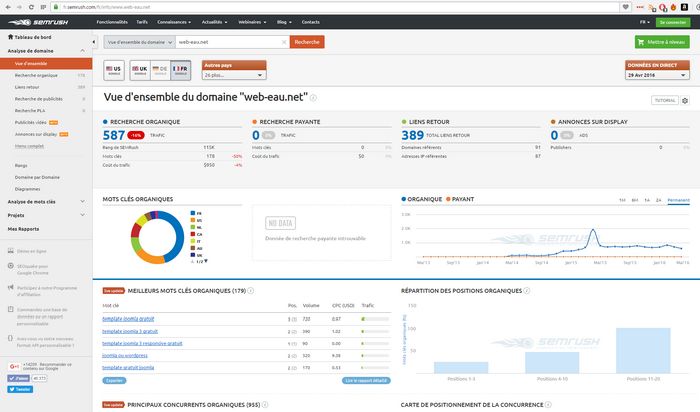The image size is (700, 412).
Task: Open Tableau de bord home icon
Action: (x=10, y=37)
